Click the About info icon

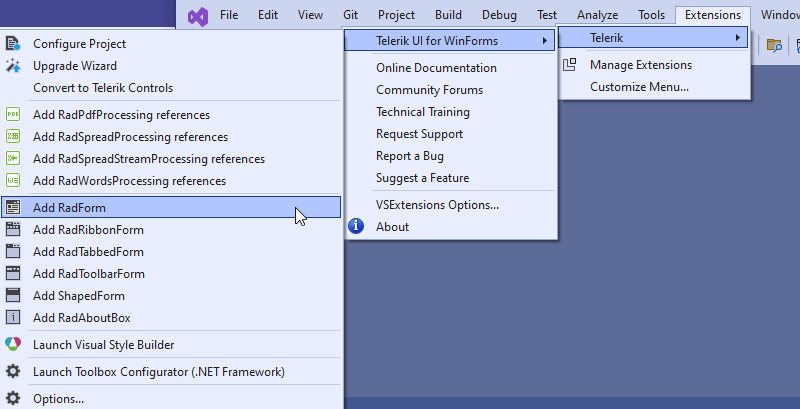(x=355, y=227)
